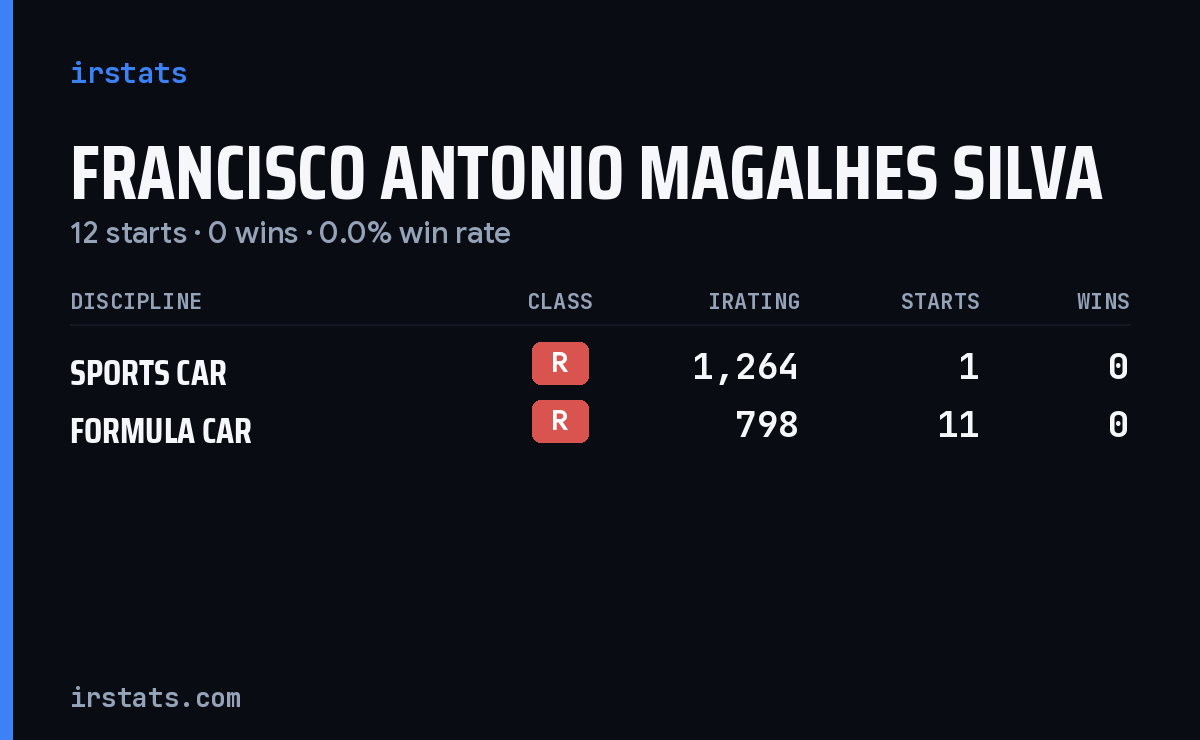Click the Sports Car starts value 1
1200x740 pixels.
968,367
